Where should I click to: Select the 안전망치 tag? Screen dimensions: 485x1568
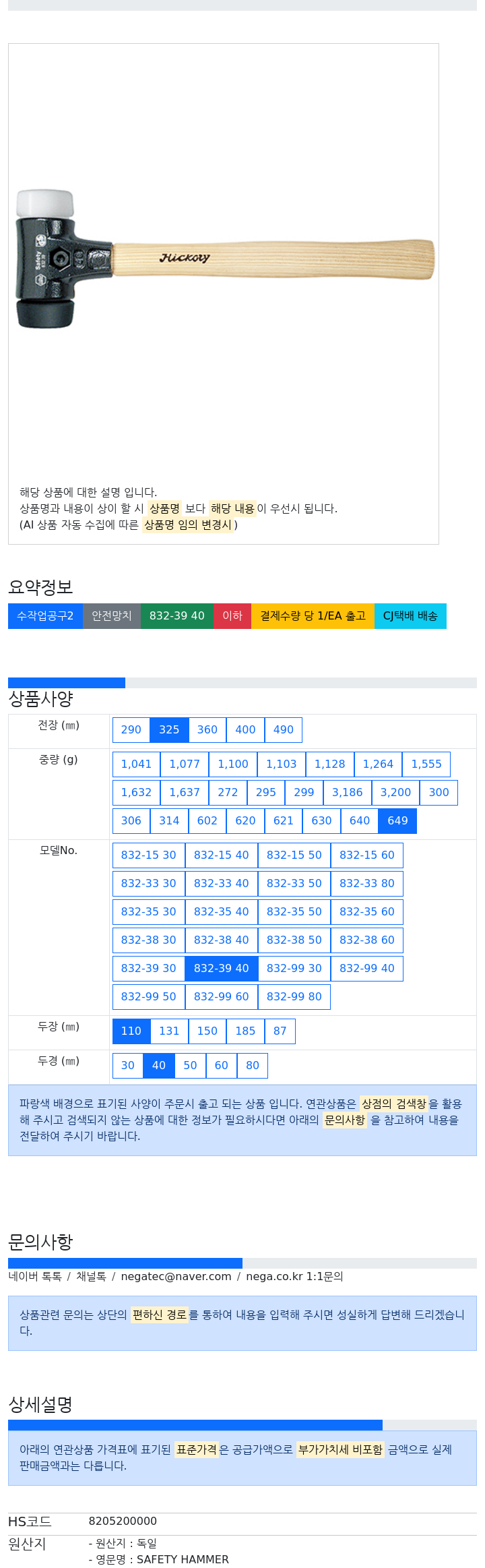[x=112, y=616]
